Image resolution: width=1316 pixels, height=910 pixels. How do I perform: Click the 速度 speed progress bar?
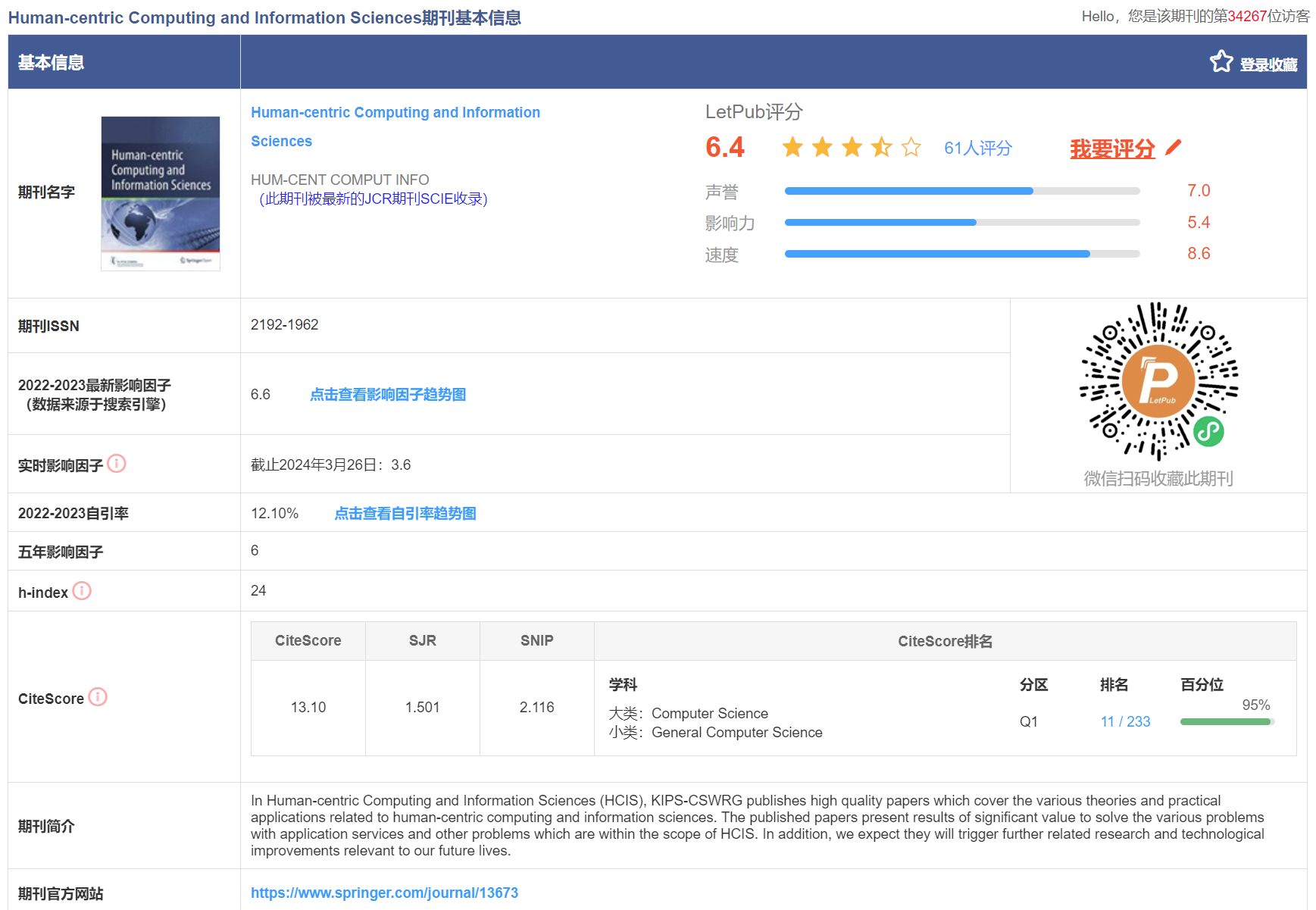click(962, 254)
